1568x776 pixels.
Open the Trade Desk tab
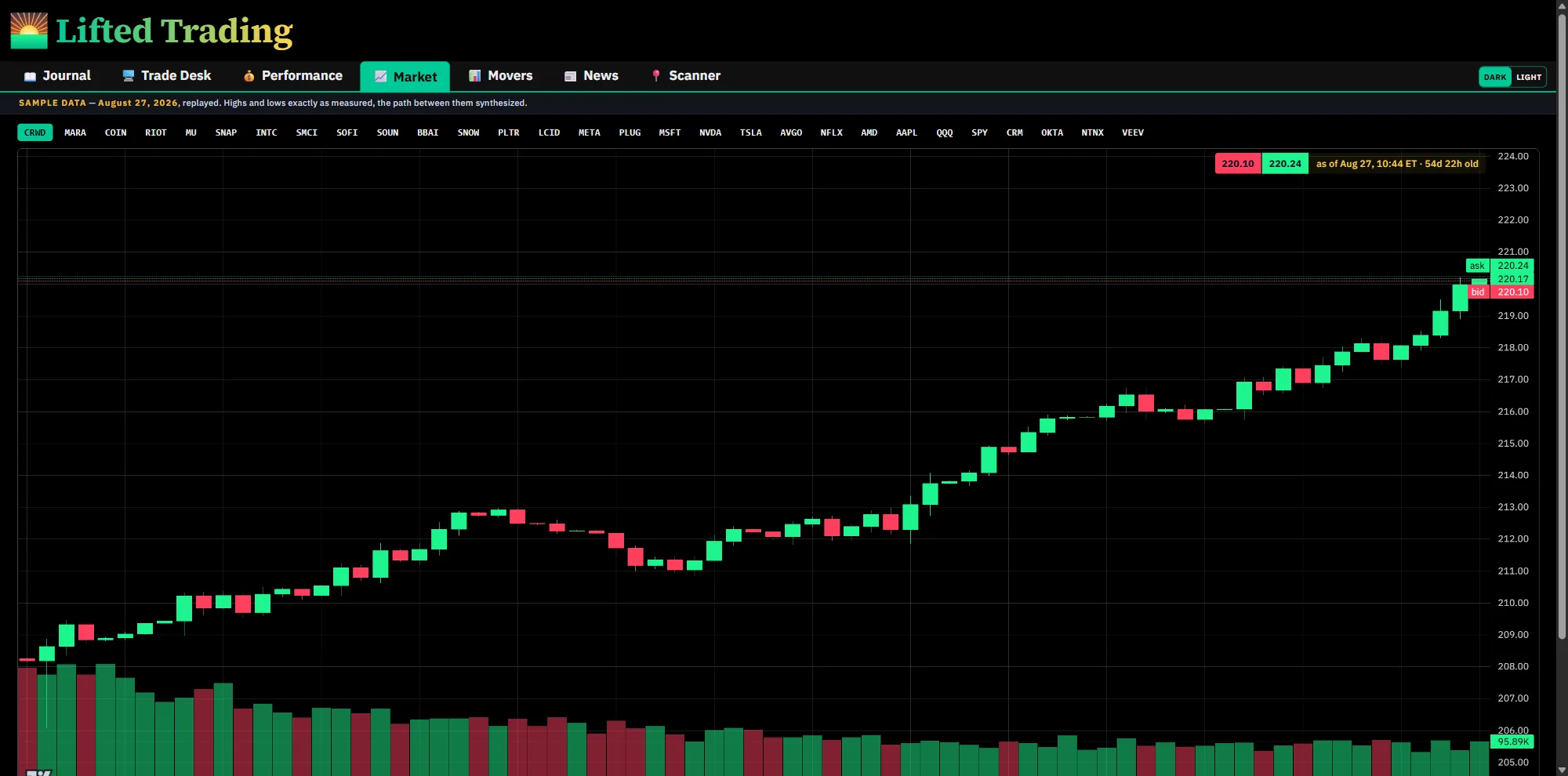[x=166, y=76]
